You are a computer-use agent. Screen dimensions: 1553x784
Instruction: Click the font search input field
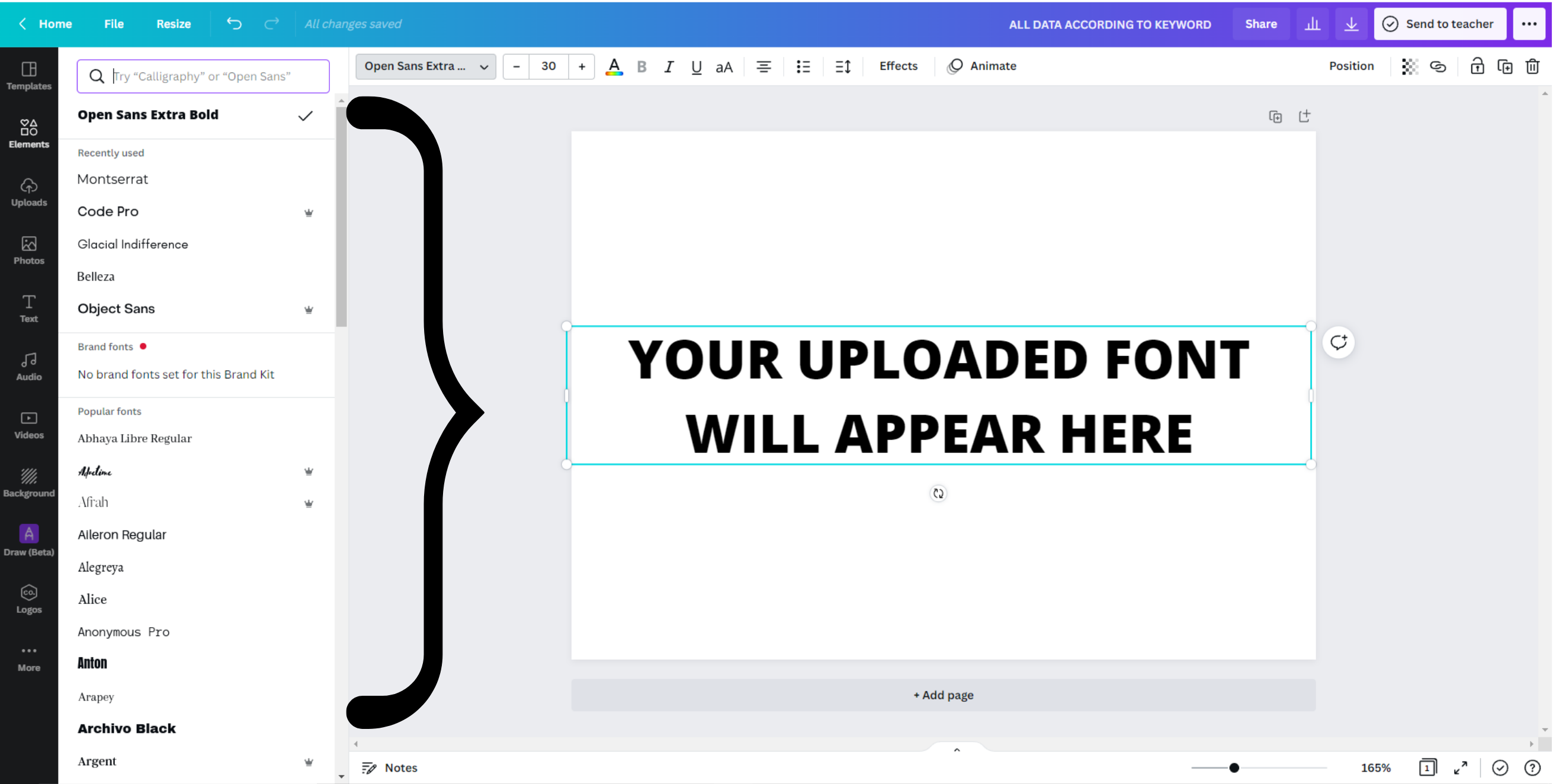pyautogui.click(x=203, y=76)
